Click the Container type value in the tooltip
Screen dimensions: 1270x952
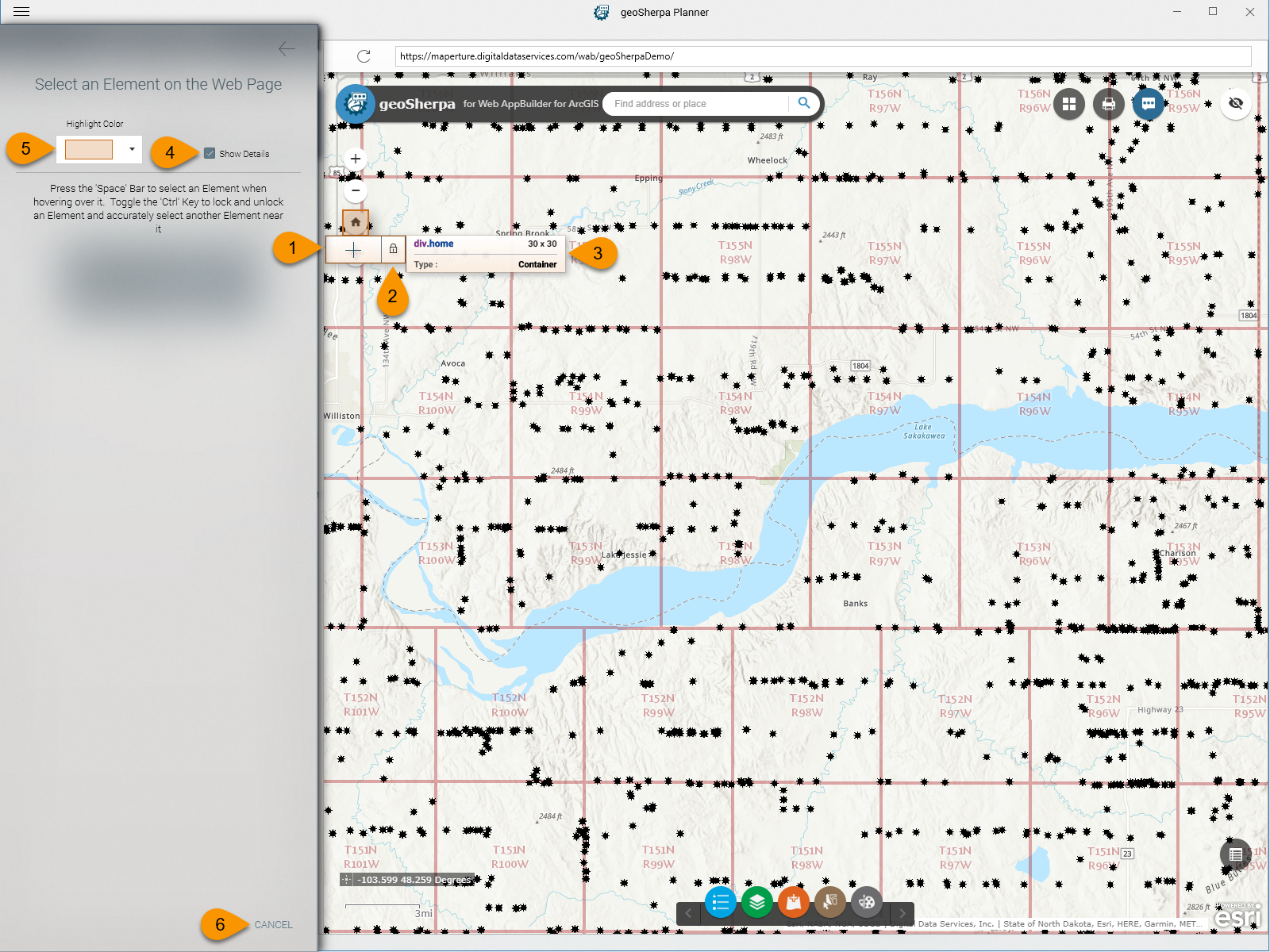click(537, 265)
